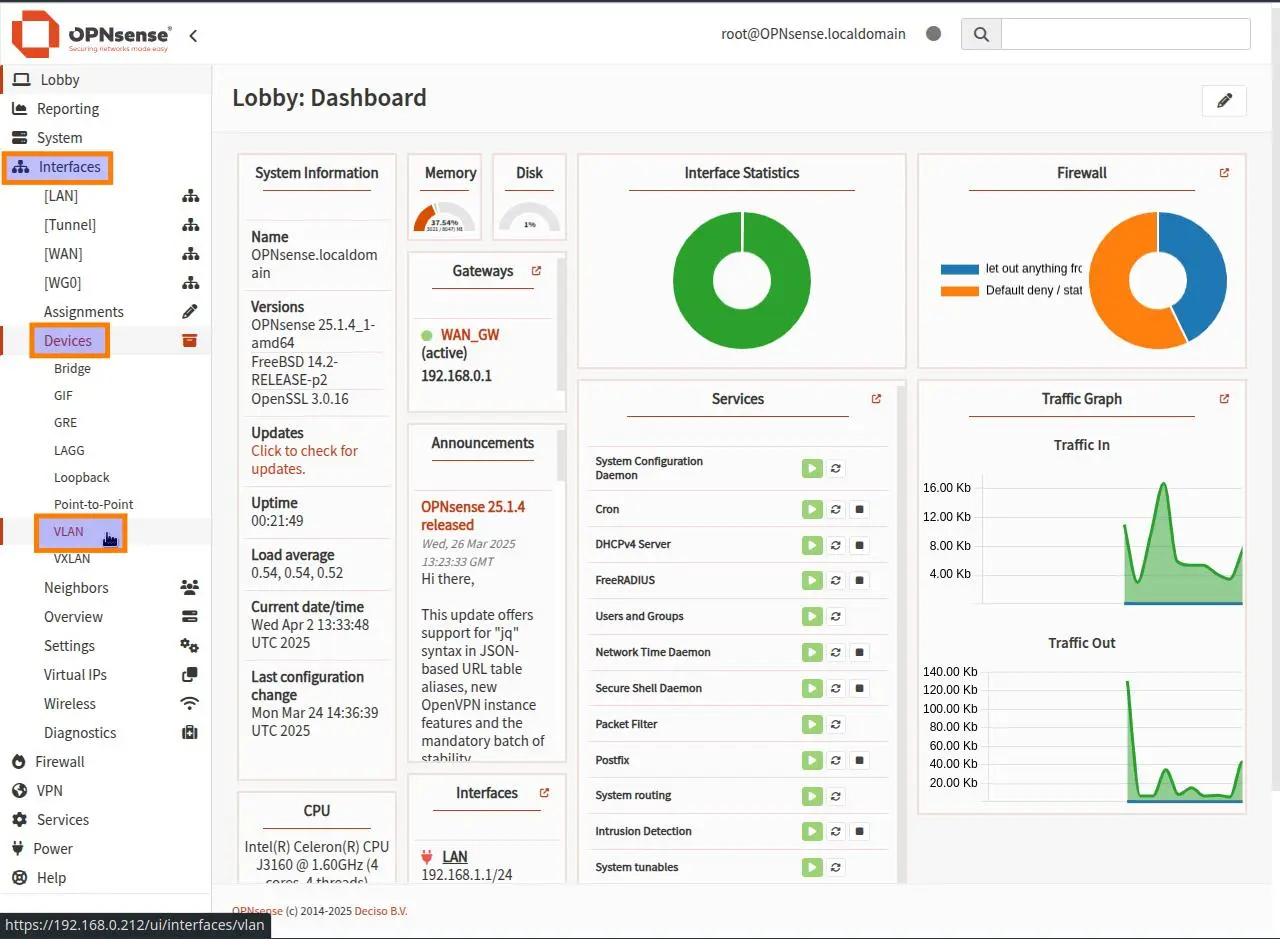Screen dimensions: 1280x939
Task: Start the System routing service
Action: [x=812, y=796]
